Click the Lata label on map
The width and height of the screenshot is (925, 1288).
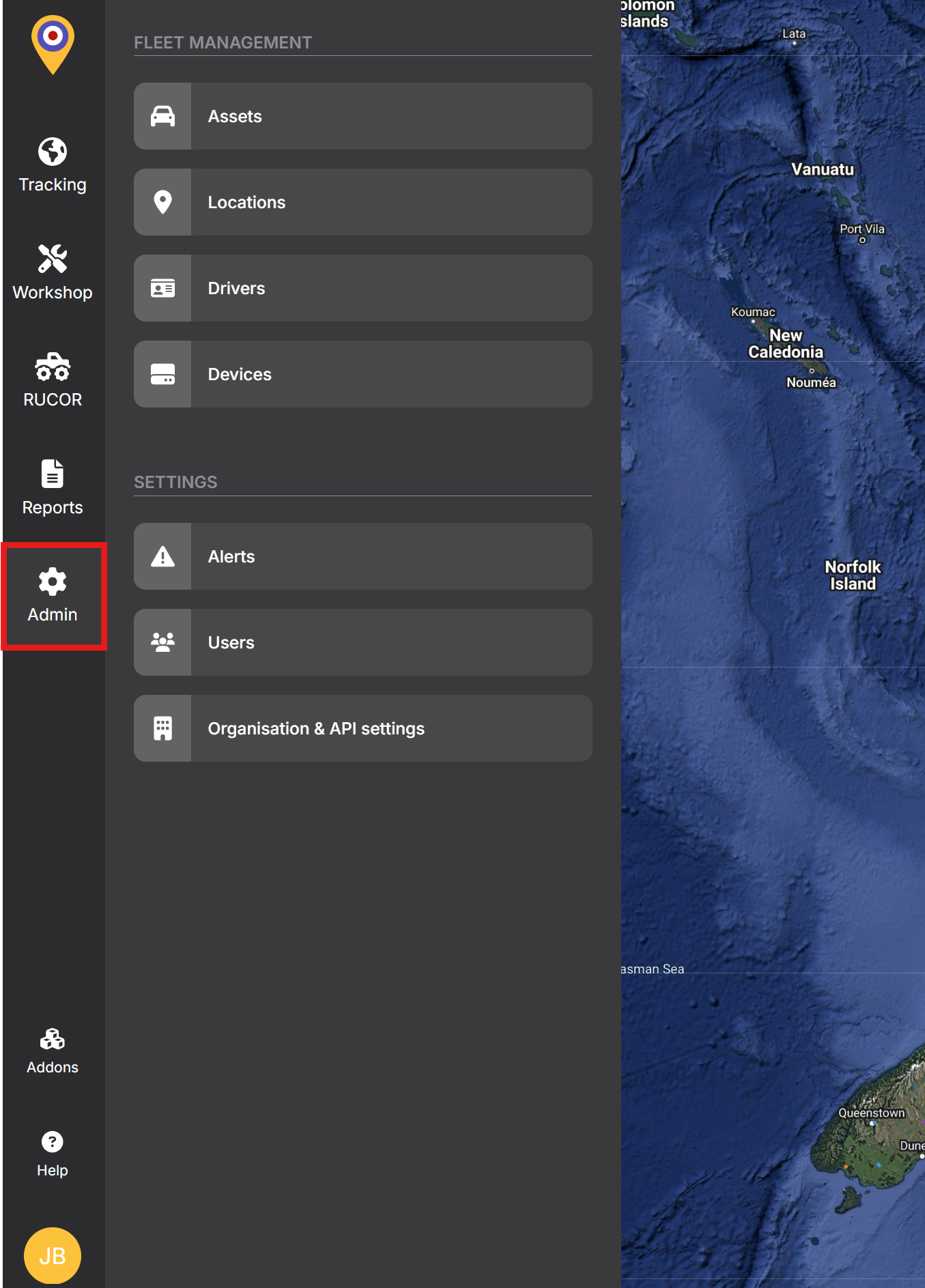tap(794, 33)
